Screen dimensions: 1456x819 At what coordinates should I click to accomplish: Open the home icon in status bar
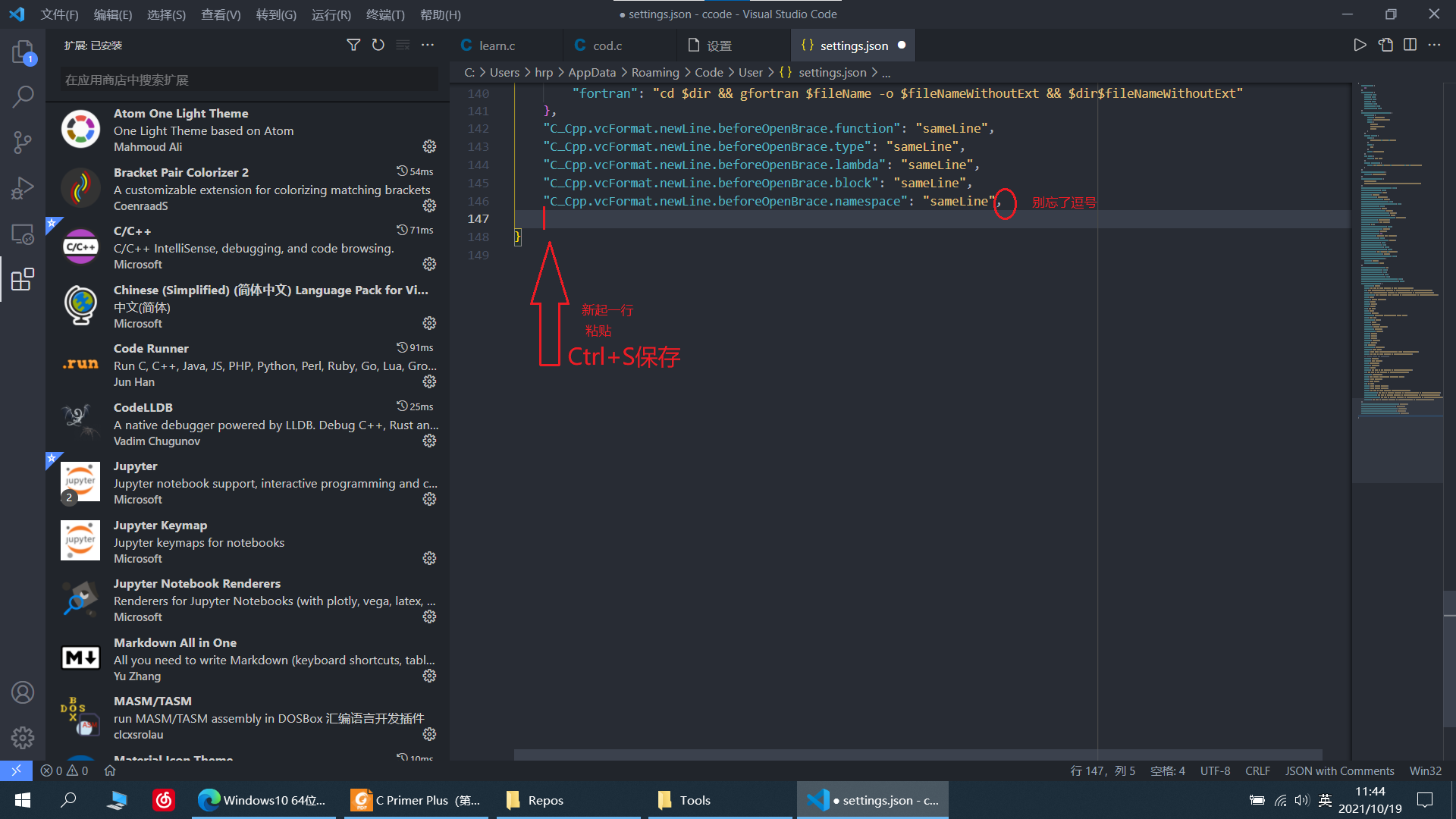(x=110, y=770)
